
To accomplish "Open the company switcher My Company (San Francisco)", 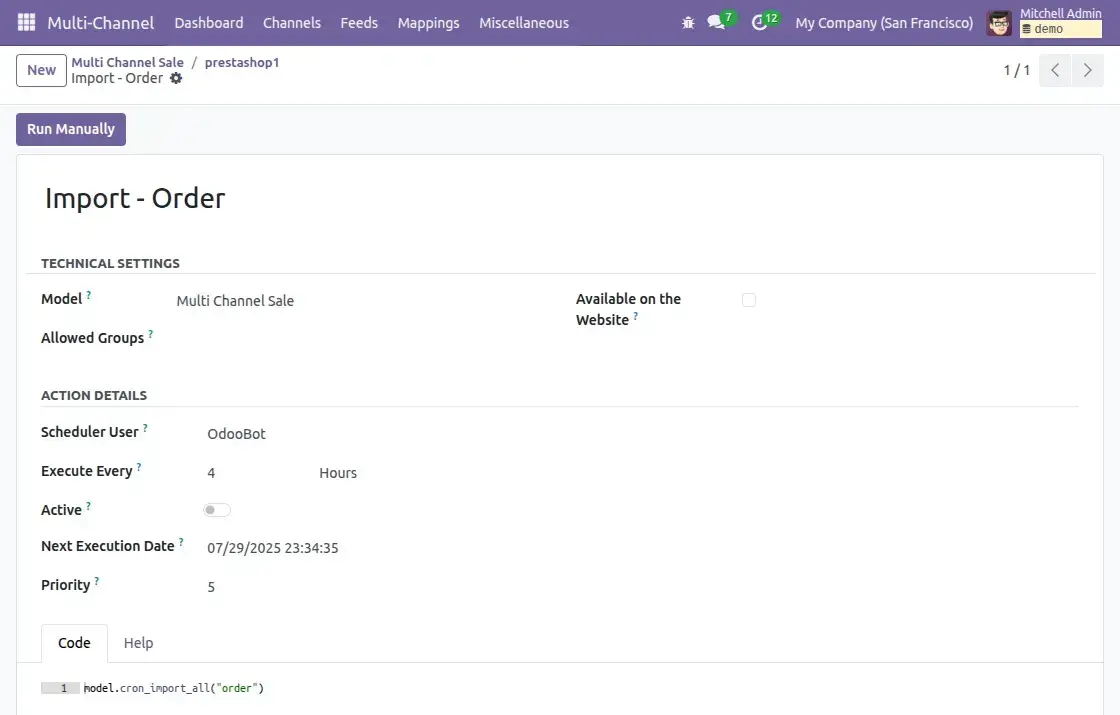I will [884, 23].
